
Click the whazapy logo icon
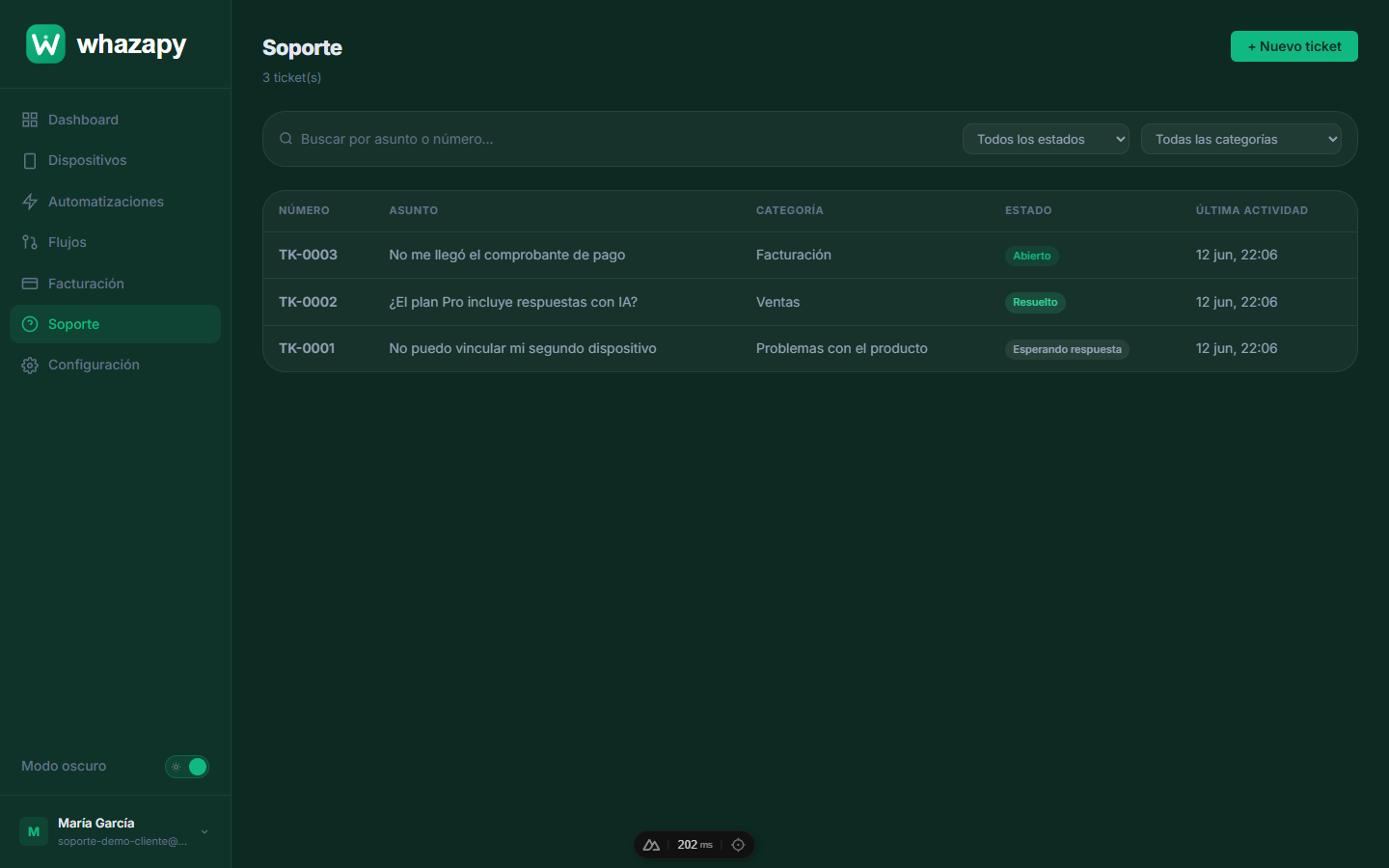[45, 44]
